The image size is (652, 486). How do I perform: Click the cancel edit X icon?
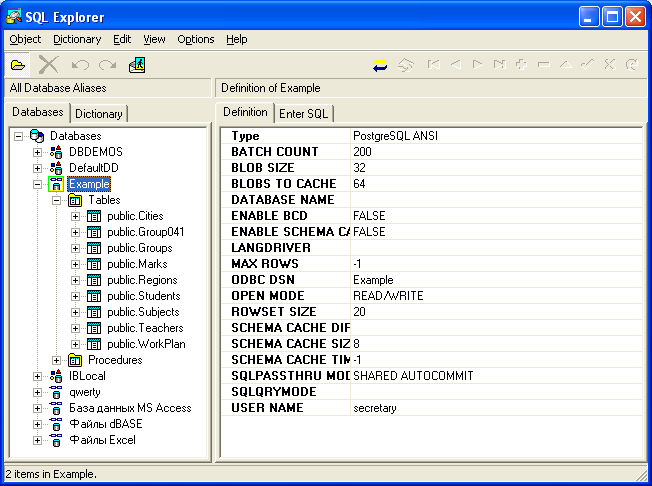[x=610, y=64]
